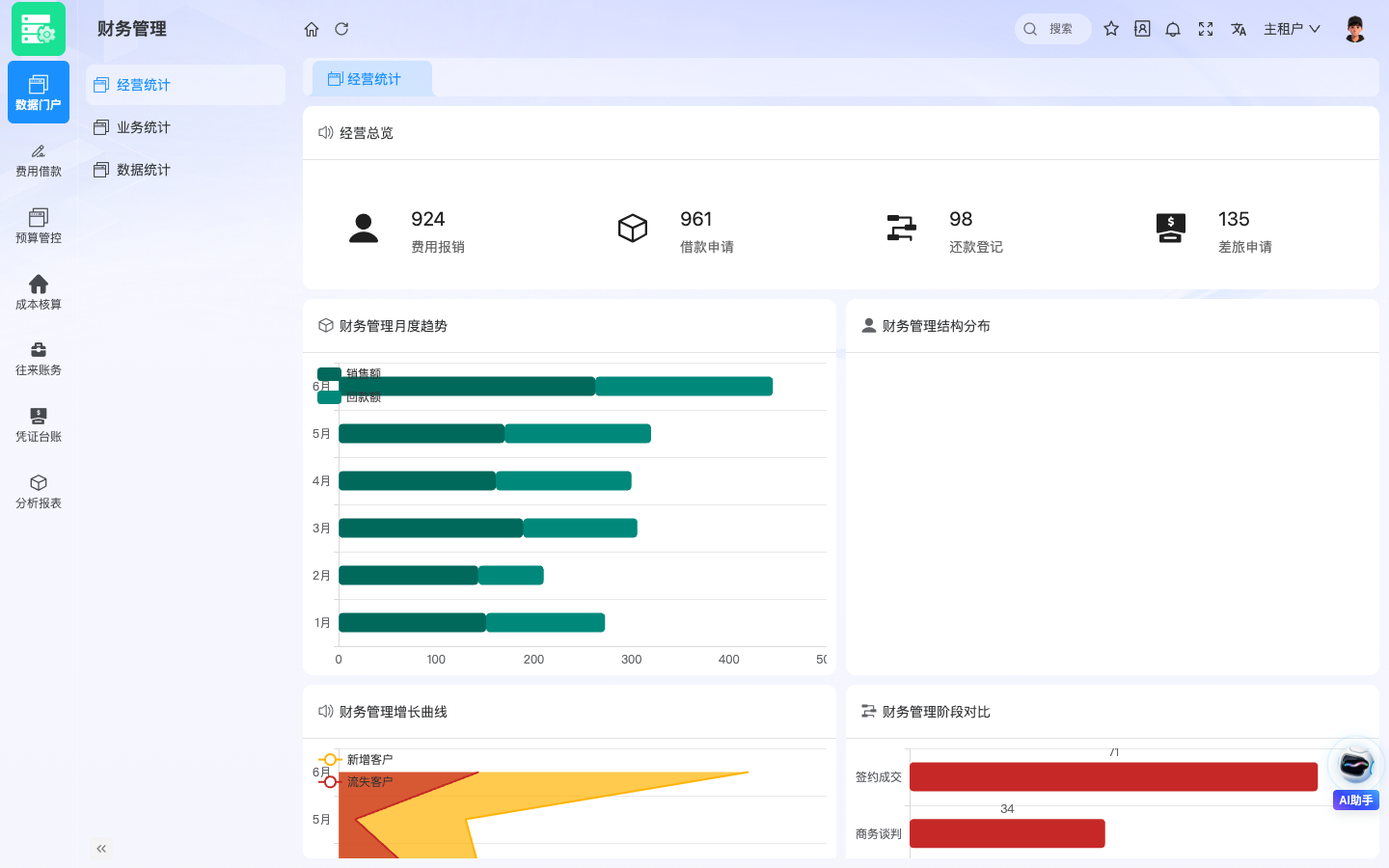Viewport: 1389px width, 868px height.
Task: Click the 搜索 search field
Action: point(1053,29)
